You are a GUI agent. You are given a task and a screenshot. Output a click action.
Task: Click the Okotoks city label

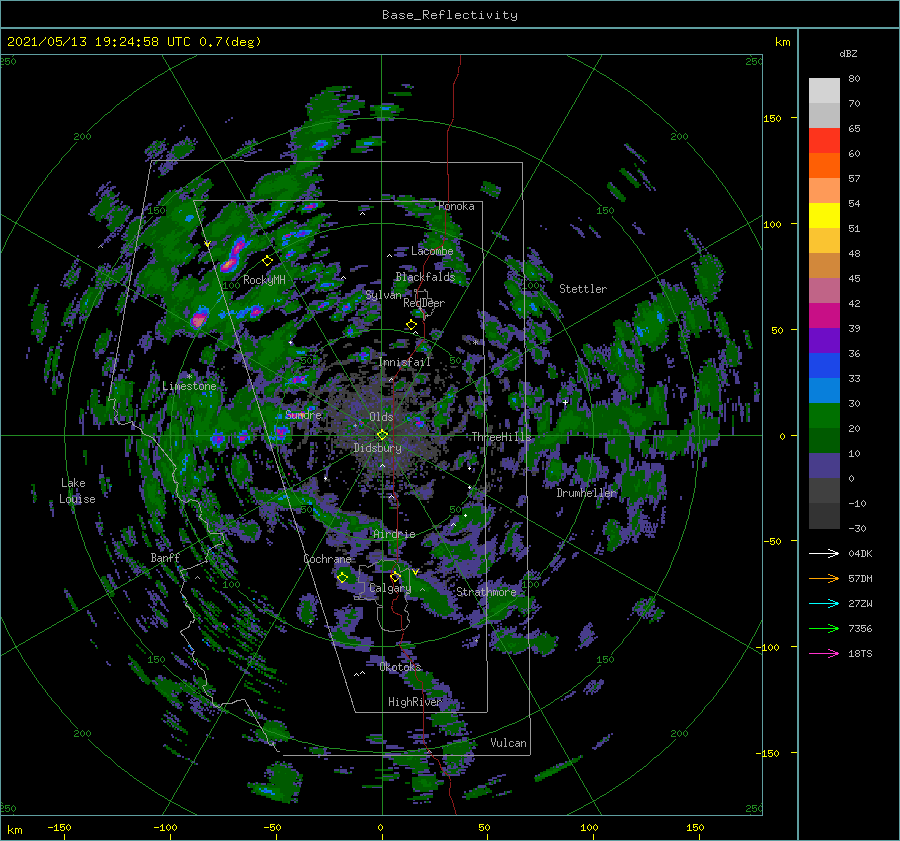click(x=400, y=667)
